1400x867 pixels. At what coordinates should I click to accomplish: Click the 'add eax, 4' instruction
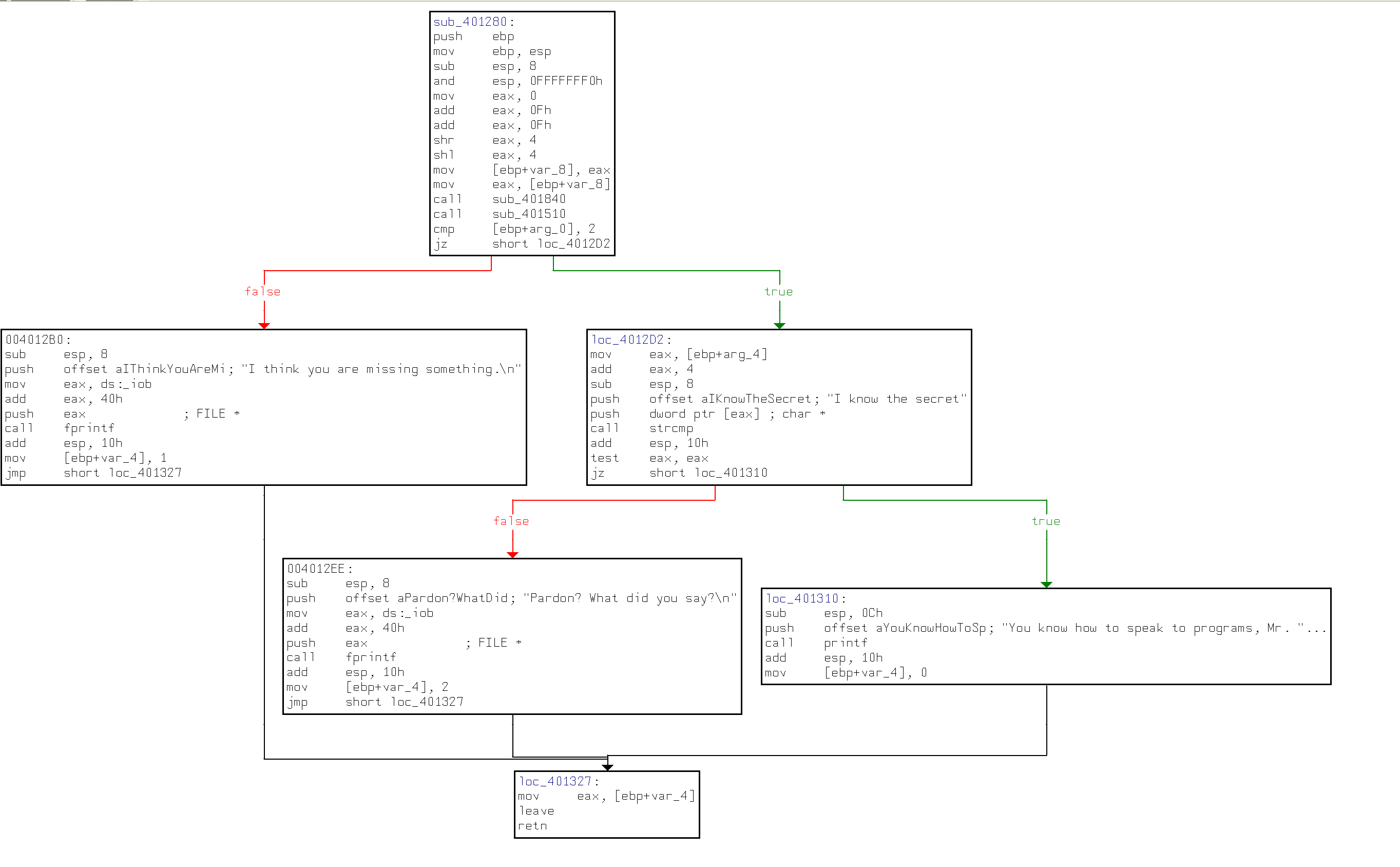click(x=642, y=369)
